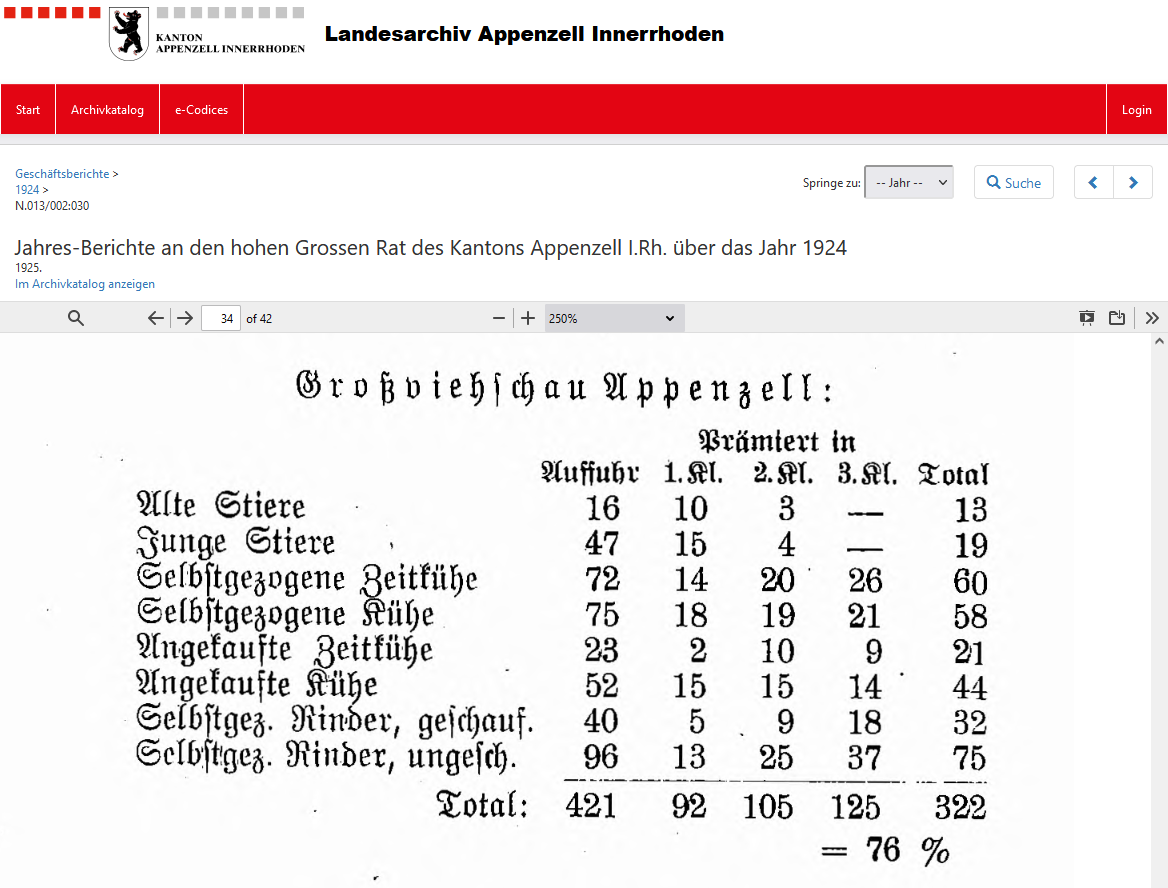The width and height of the screenshot is (1168, 888).
Task: Click the Login button
Action: pos(1136,110)
